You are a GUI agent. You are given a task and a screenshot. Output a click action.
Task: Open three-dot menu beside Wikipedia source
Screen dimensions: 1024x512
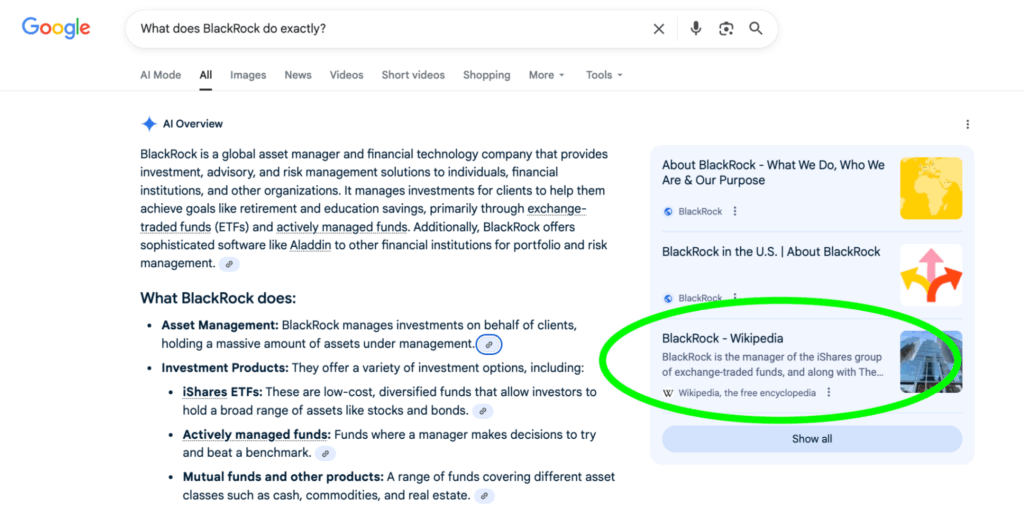click(x=829, y=393)
